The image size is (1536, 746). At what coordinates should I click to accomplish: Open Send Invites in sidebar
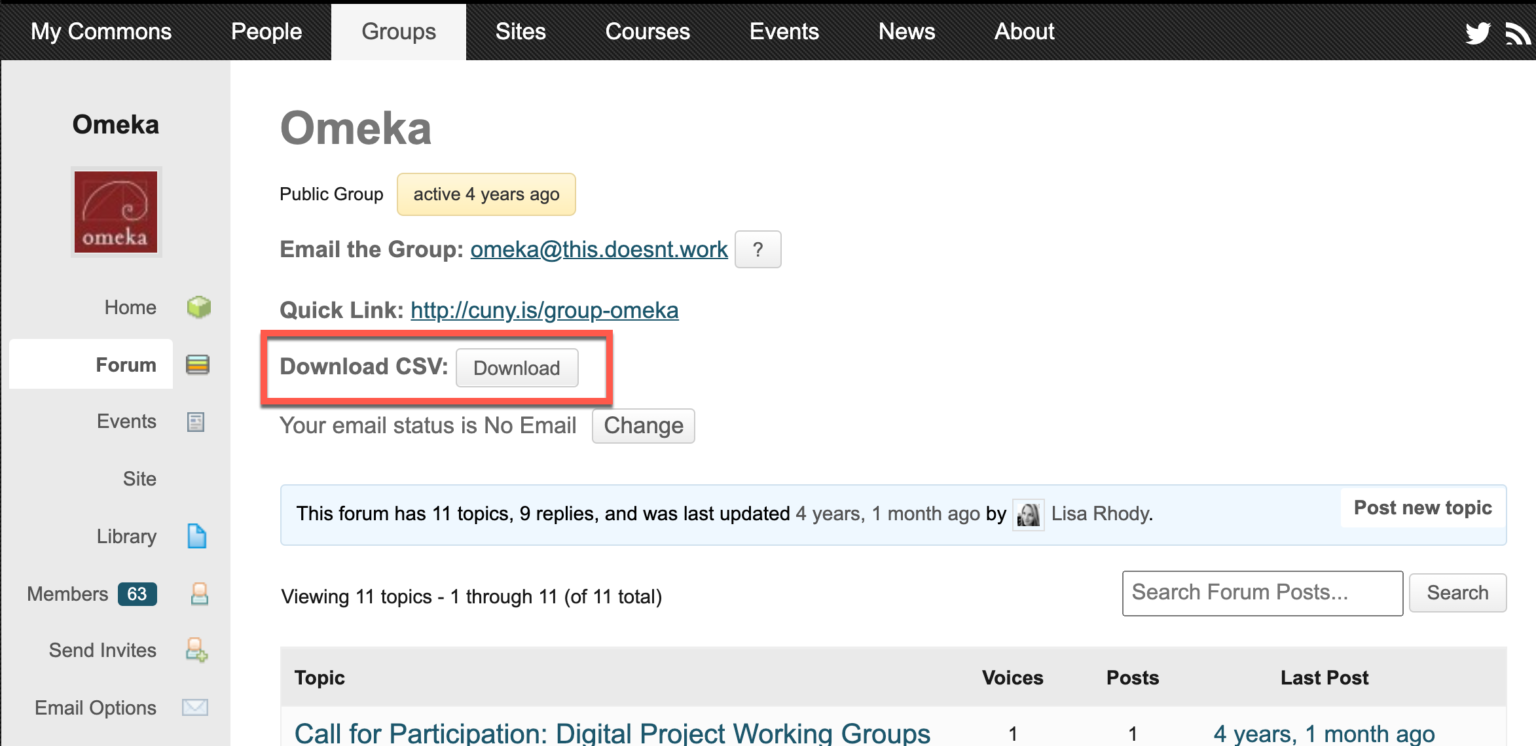[x=103, y=651]
